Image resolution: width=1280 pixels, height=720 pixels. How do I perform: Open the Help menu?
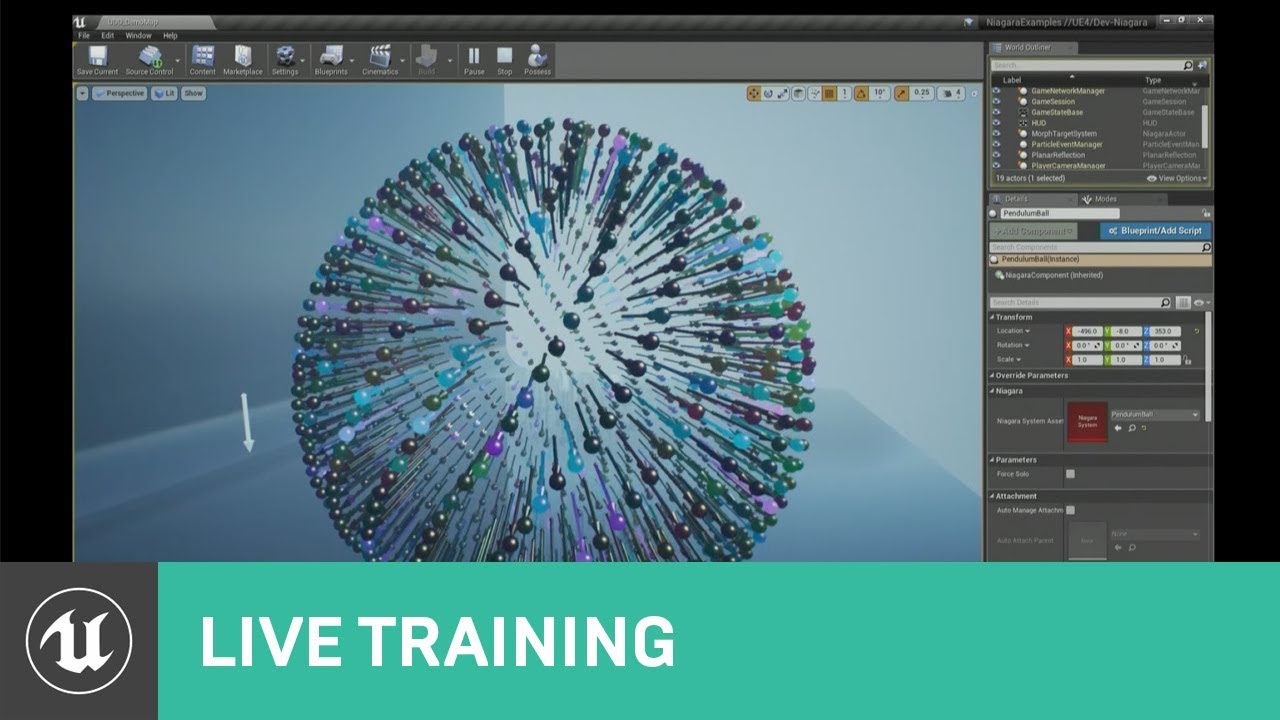point(170,35)
